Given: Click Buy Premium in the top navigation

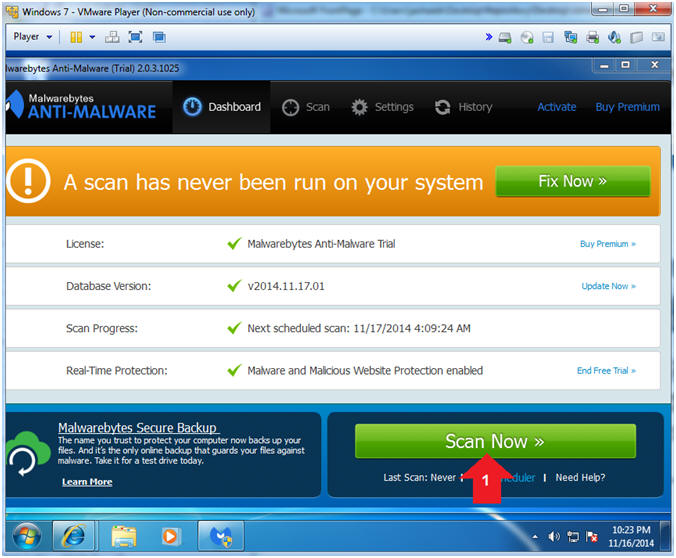Looking at the screenshot, I should pos(627,107).
